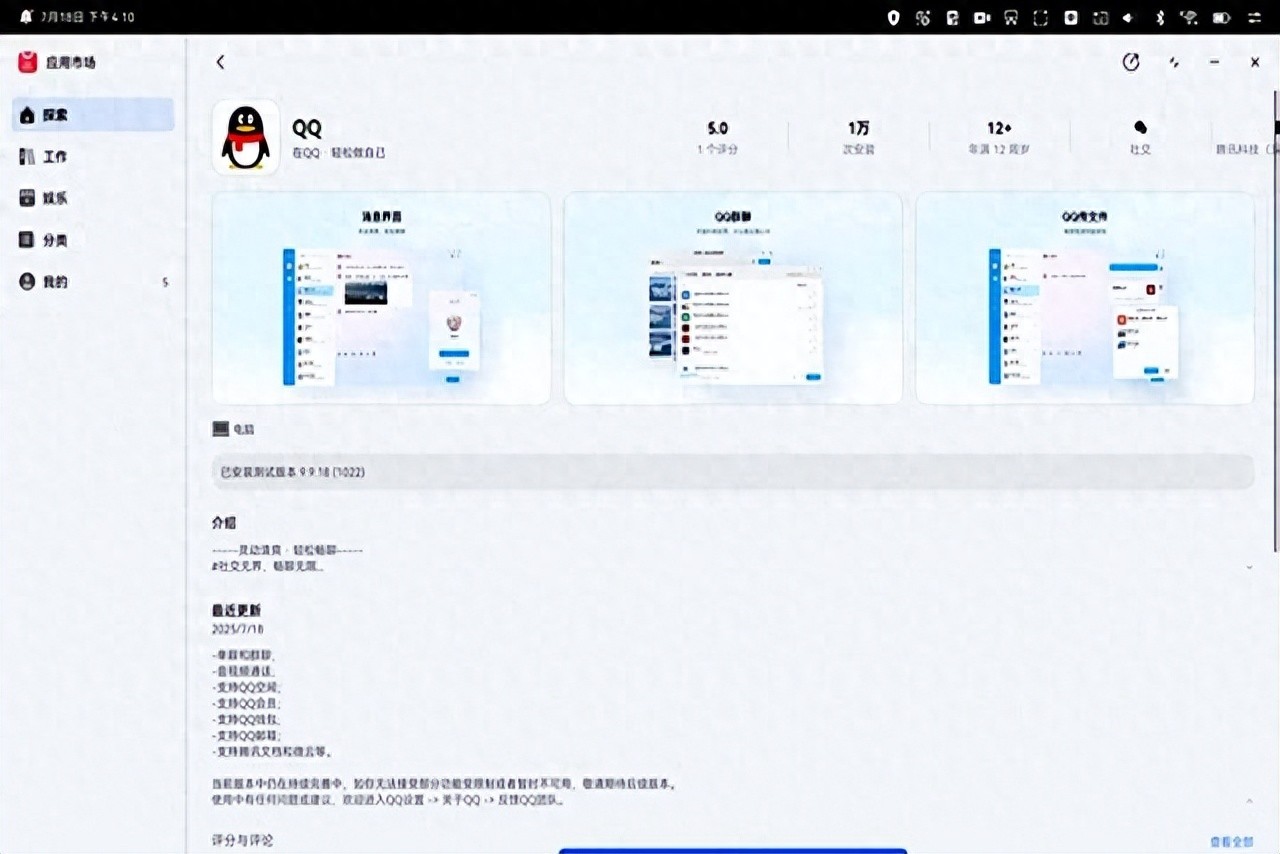Click the QQ penguin app icon

point(246,137)
